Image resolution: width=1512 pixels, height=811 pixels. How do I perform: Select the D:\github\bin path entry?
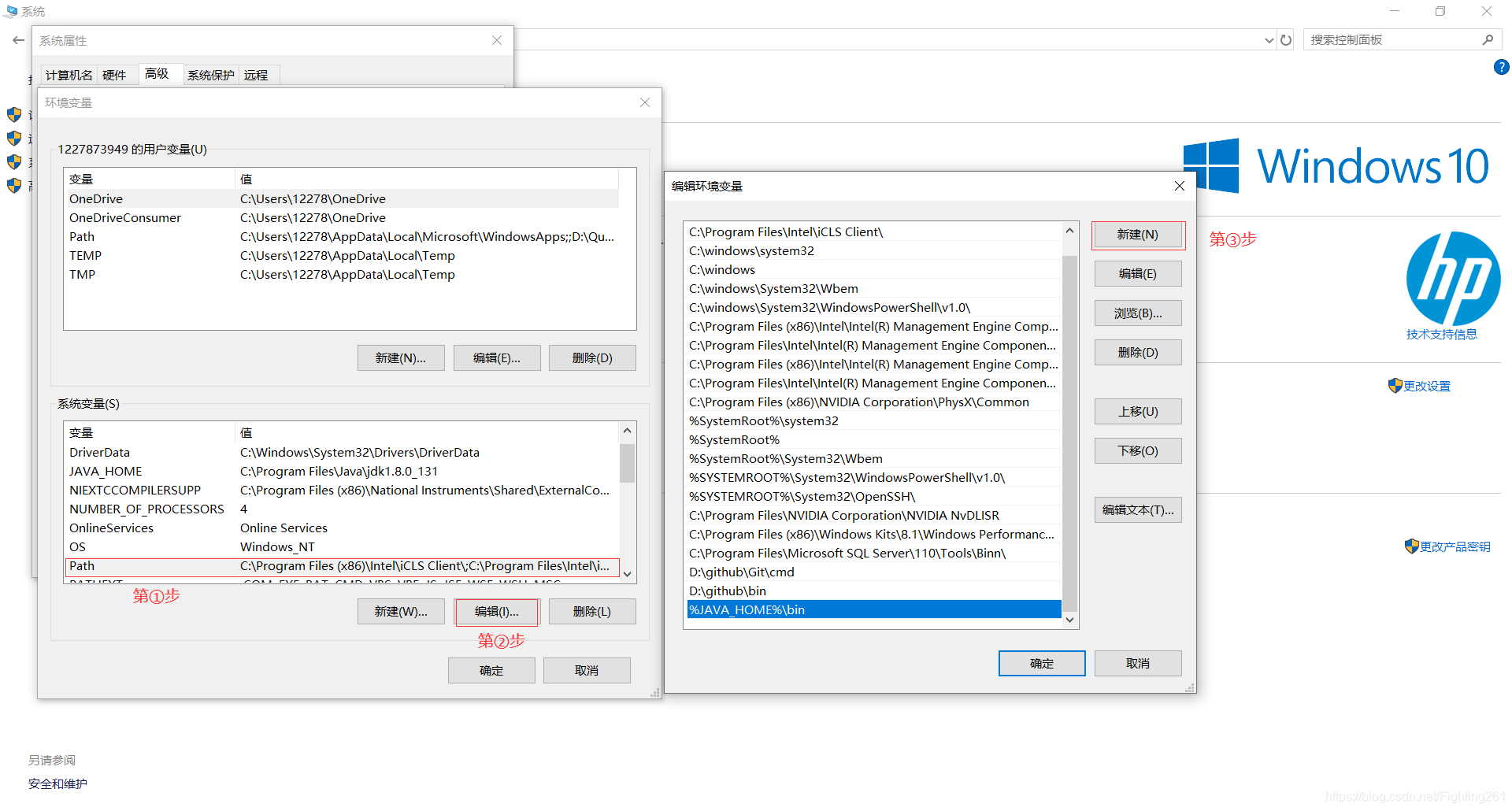(874, 591)
